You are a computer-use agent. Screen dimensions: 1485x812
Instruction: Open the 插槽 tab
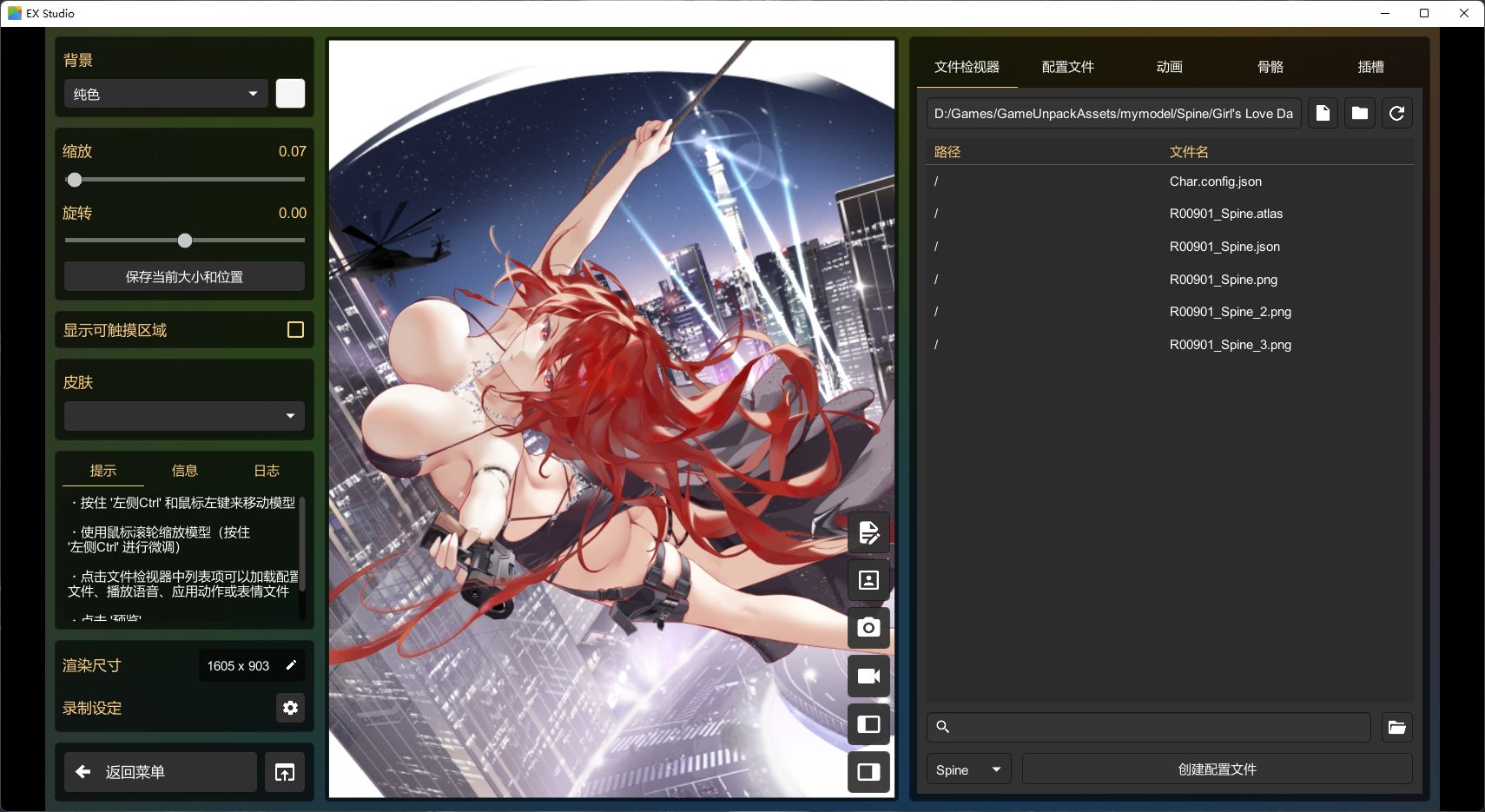coord(1371,67)
